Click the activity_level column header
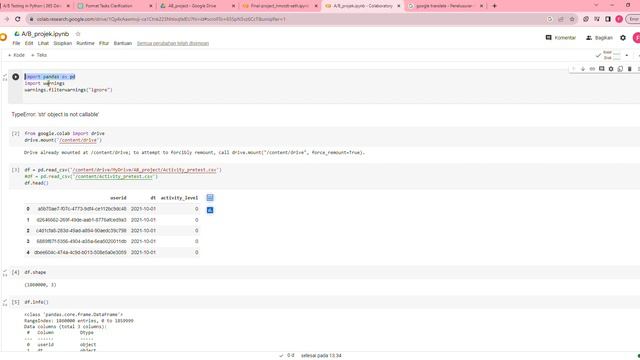 click(x=179, y=198)
